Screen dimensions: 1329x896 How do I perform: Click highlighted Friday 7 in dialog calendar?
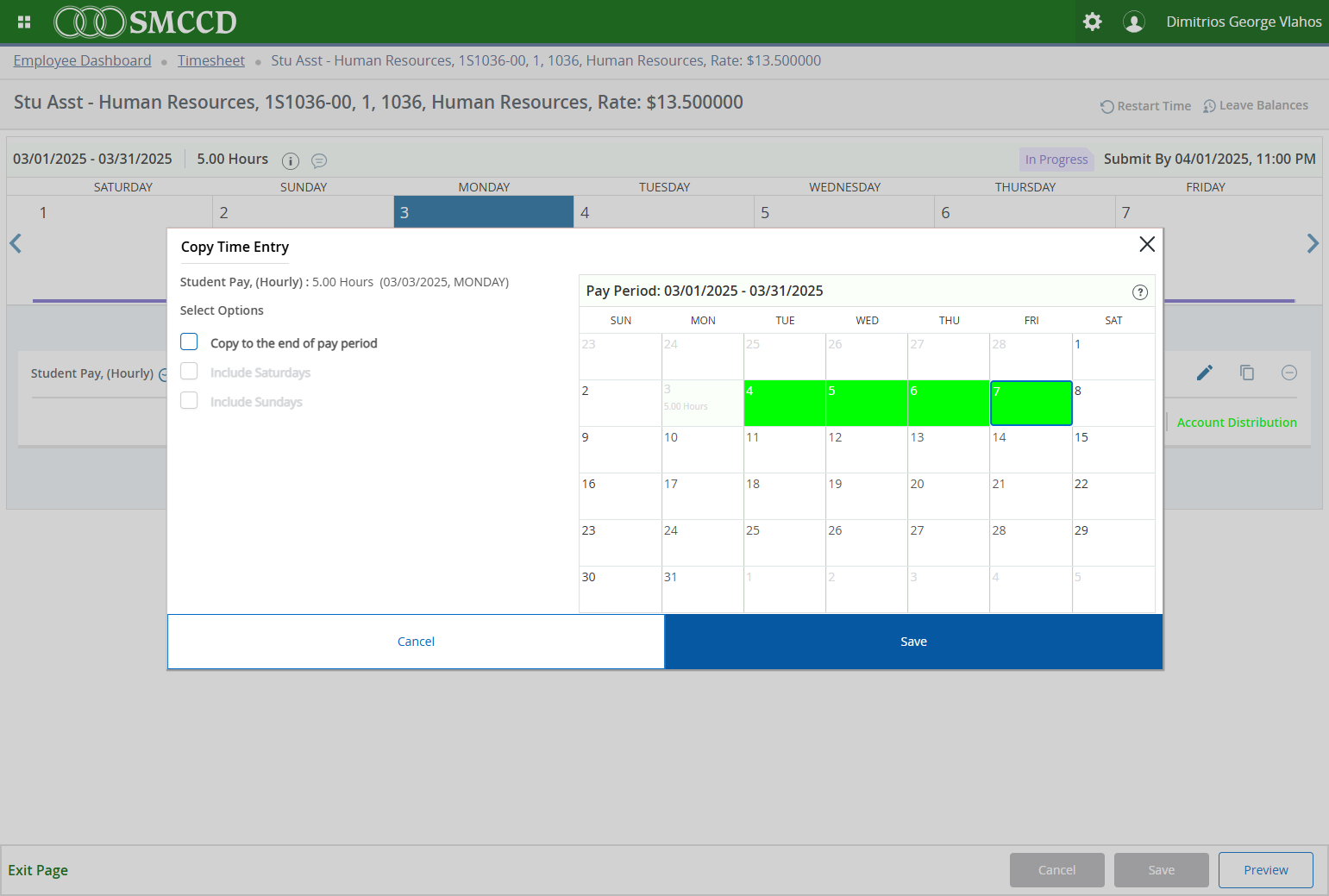tap(1031, 403)
